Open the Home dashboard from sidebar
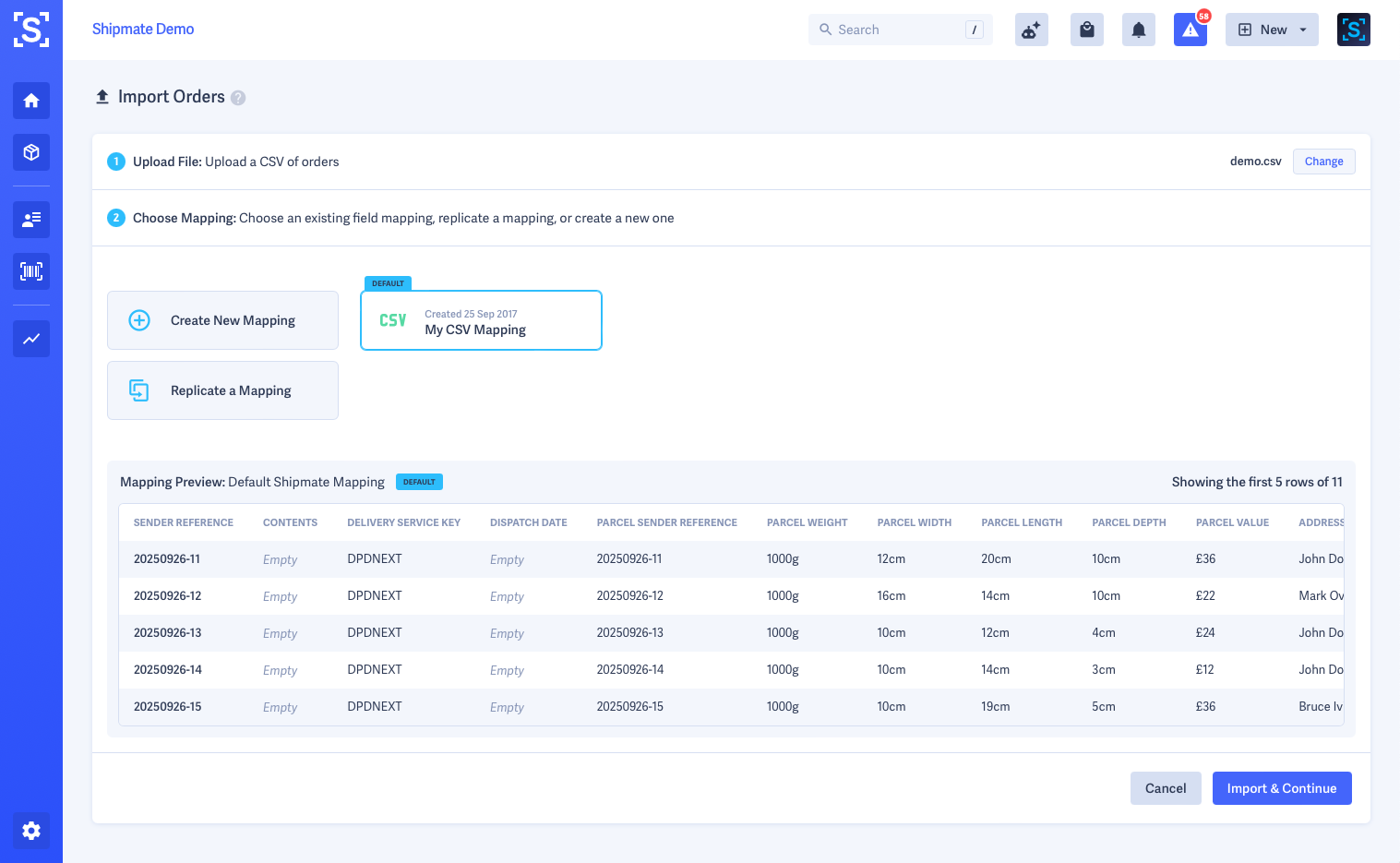Screen dimensions: 1400x863 point(31,101)
